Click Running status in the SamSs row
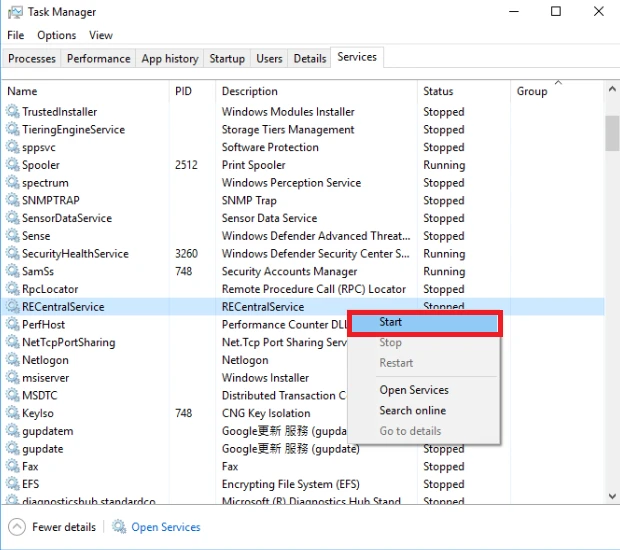 pyautogui.click(x=444, y=271)
